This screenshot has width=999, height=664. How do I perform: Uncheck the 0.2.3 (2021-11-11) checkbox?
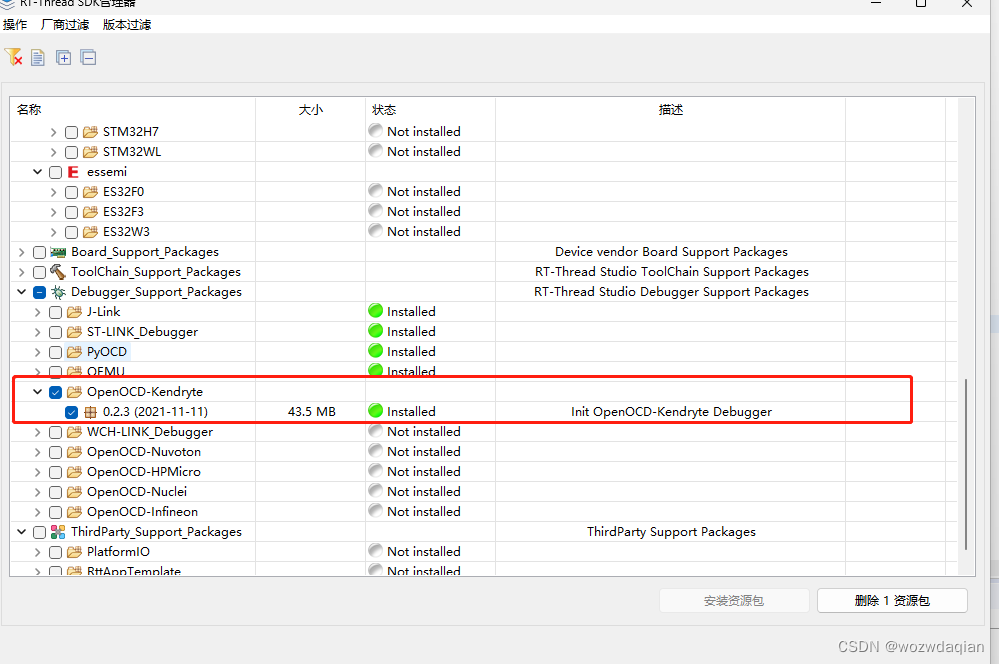pos(71,412)
